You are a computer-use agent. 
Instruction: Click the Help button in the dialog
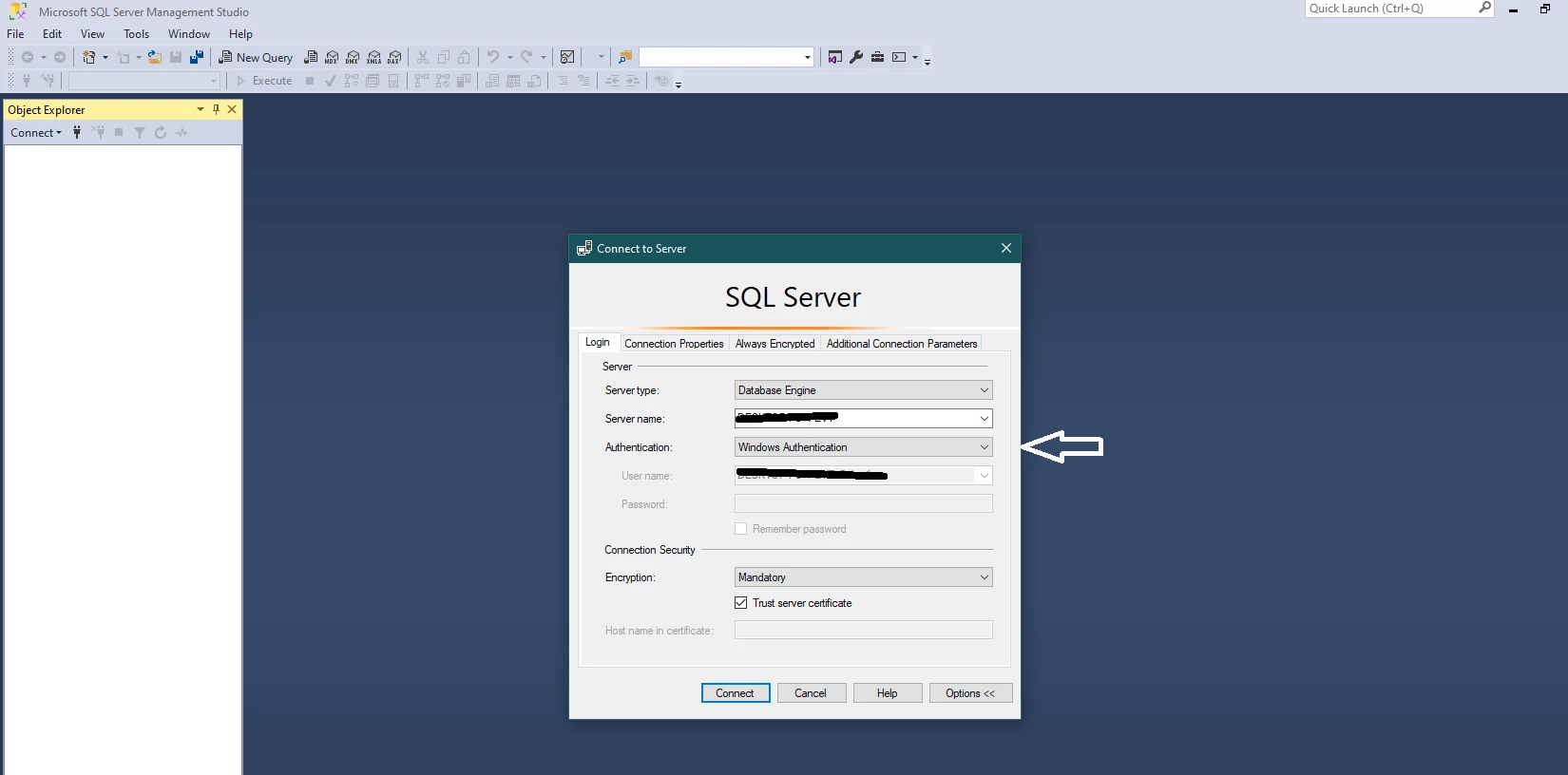[888, 693]
